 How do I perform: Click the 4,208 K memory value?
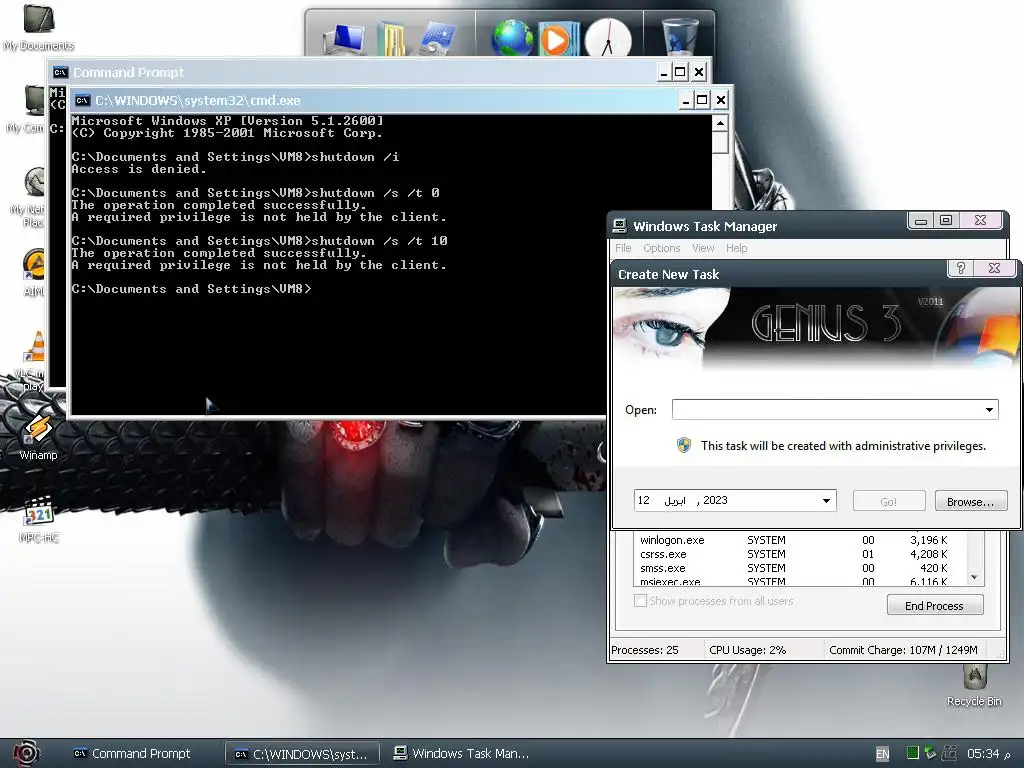pos(928,554)
